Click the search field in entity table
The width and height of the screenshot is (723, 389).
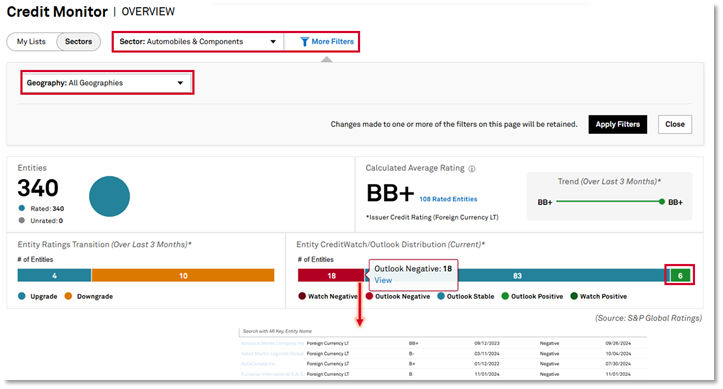(443, 331)
